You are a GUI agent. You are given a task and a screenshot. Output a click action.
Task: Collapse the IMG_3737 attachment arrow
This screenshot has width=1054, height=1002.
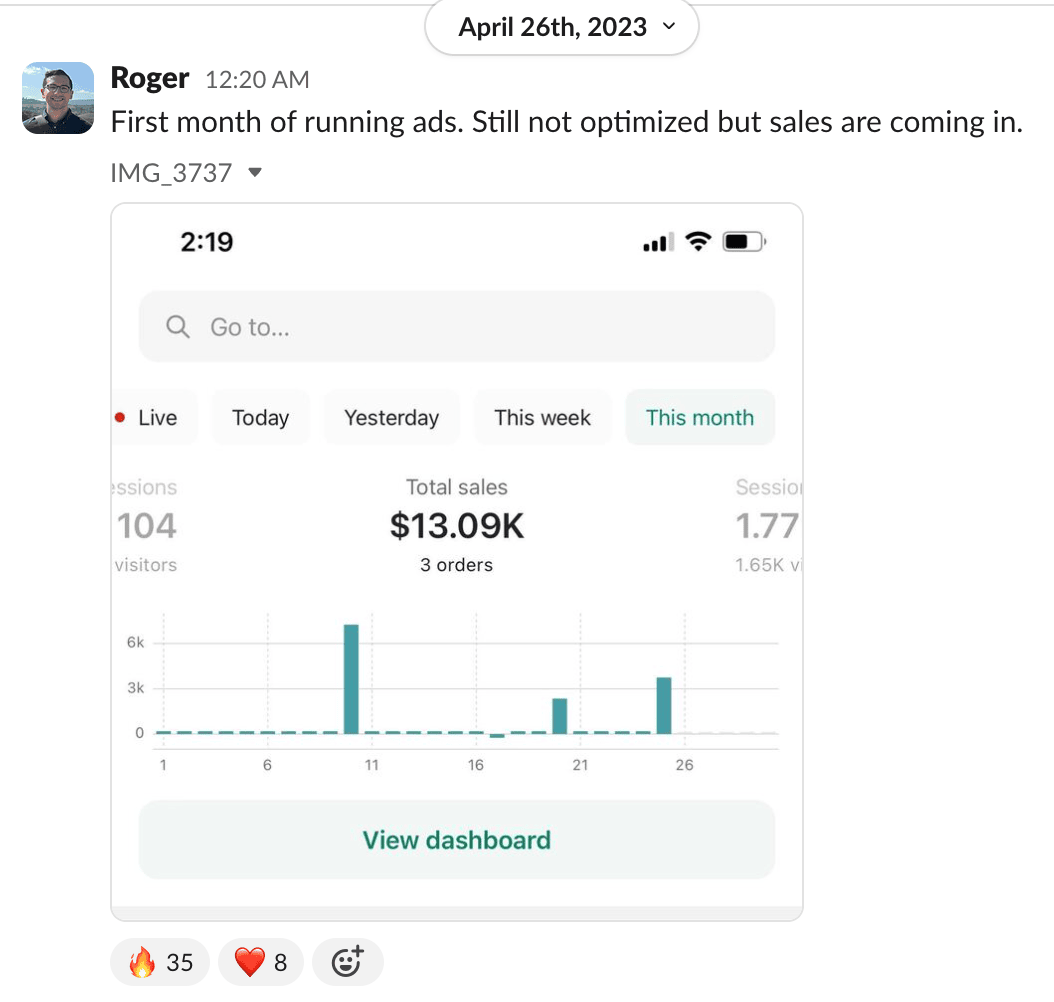(255, 173)
